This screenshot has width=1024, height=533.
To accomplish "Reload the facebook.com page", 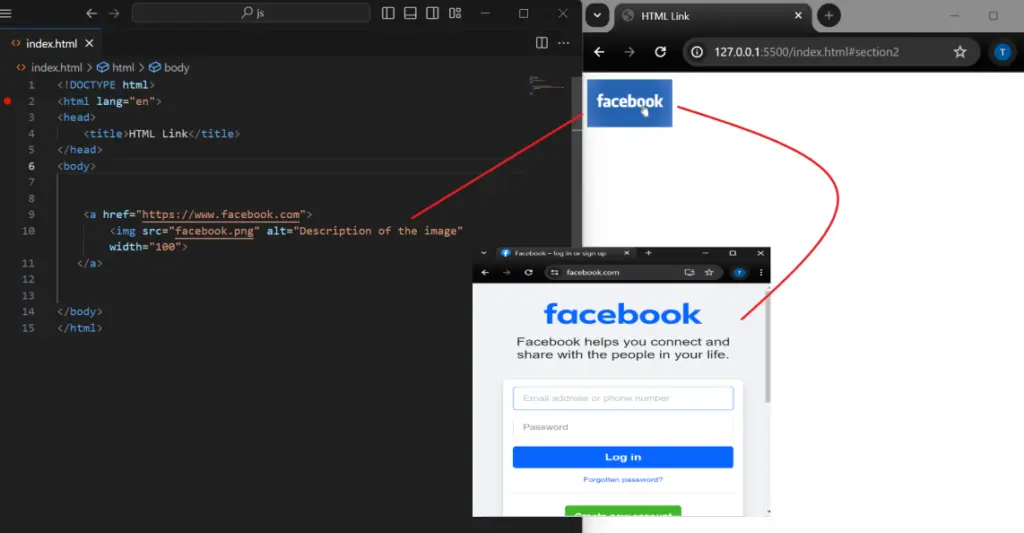I will [x=528, y=272].
